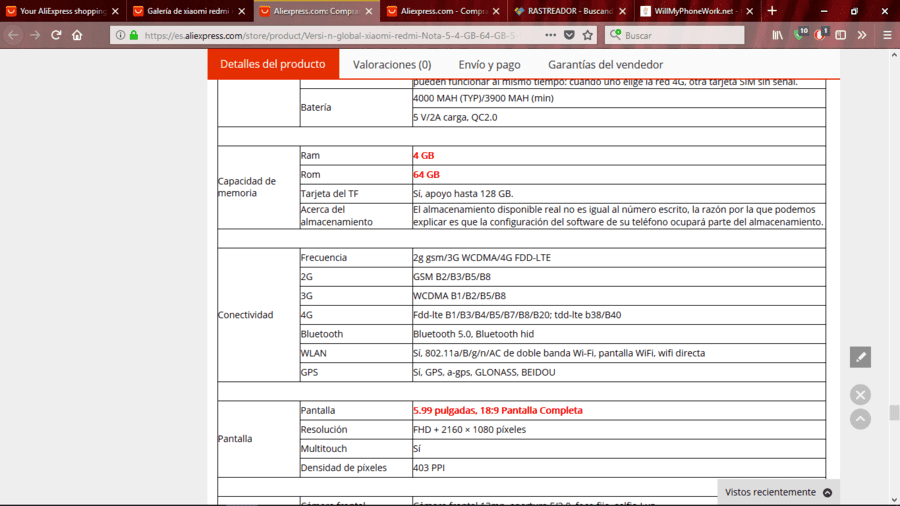The image size is (900, 506).
Task: Click '2g gsm/3G WCDMA/4G FDD-LTE' frequency cell
Action: pos(619,258)
